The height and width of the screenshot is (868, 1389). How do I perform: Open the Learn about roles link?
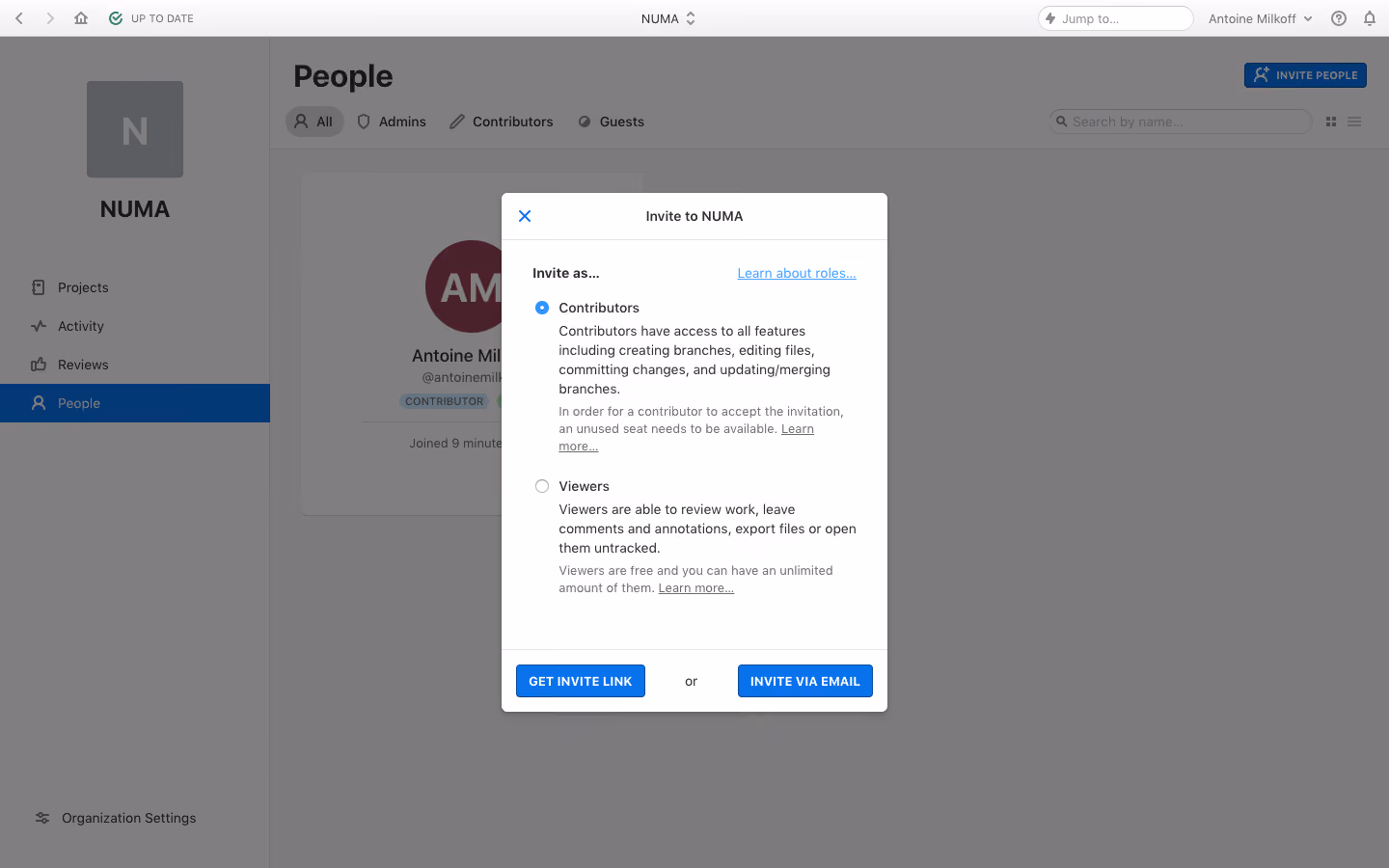pos(797,273)
